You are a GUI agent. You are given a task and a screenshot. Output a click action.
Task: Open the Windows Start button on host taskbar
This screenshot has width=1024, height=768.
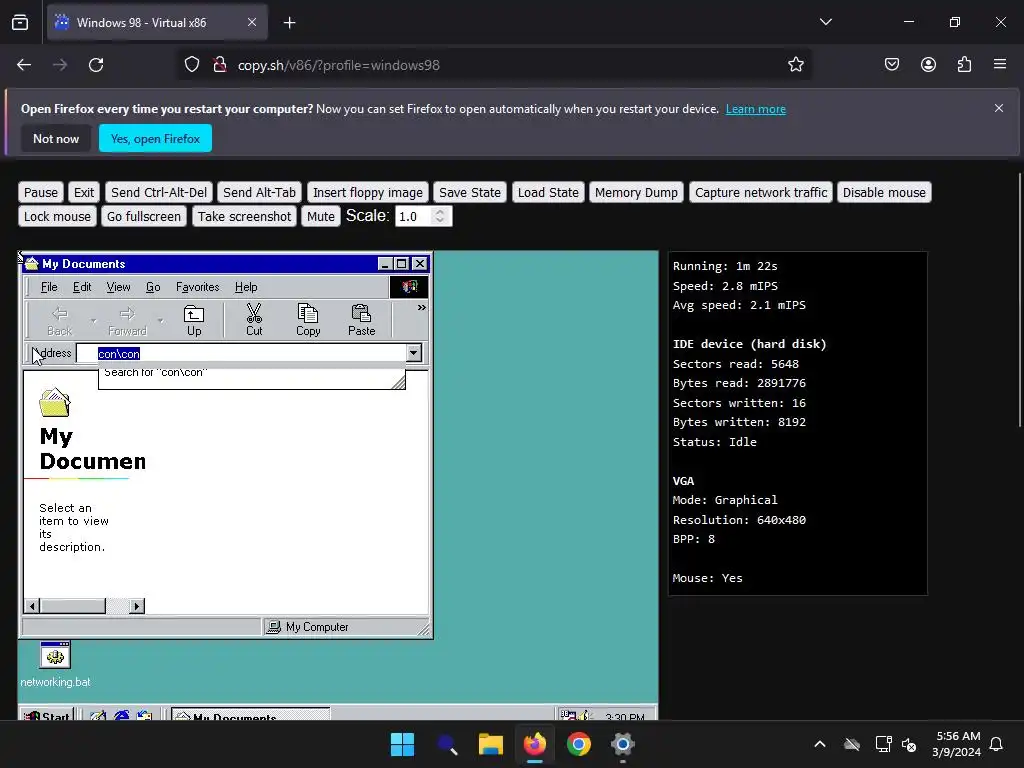402,744
